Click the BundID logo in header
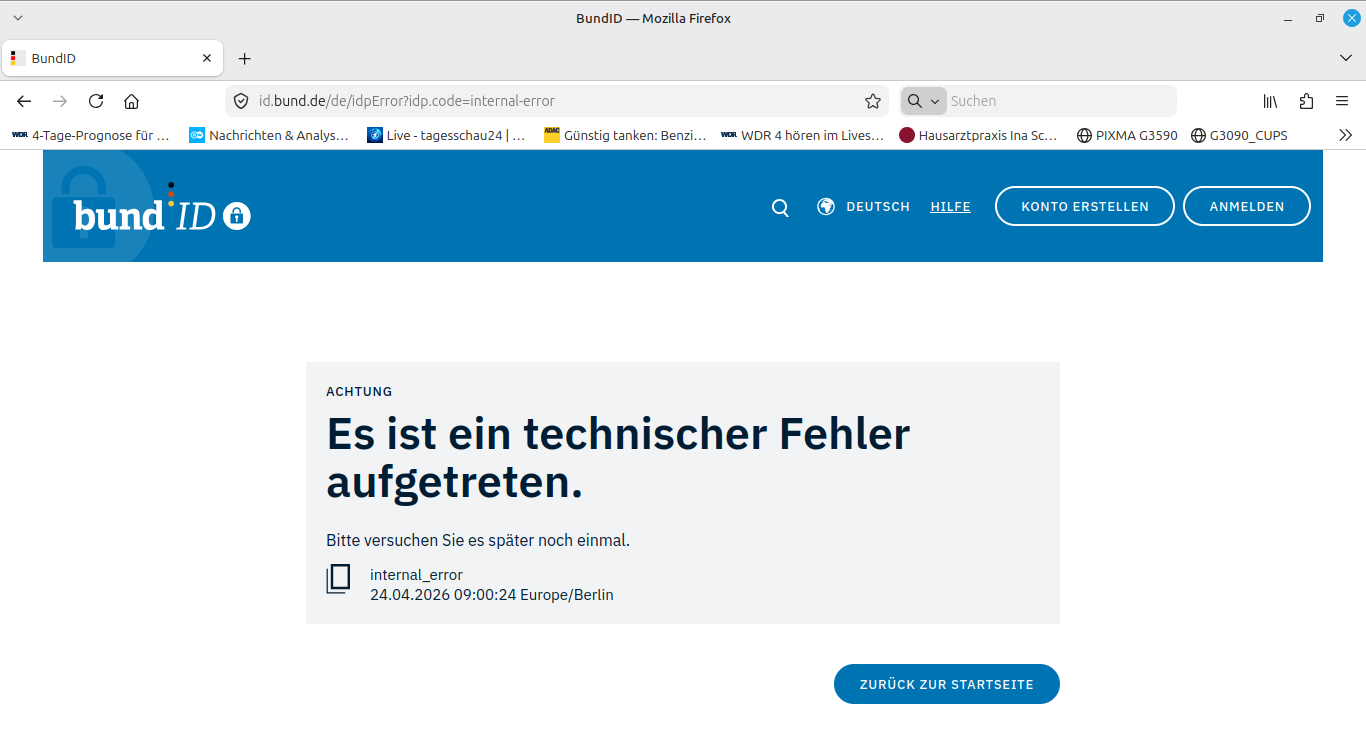 (161, 213)
